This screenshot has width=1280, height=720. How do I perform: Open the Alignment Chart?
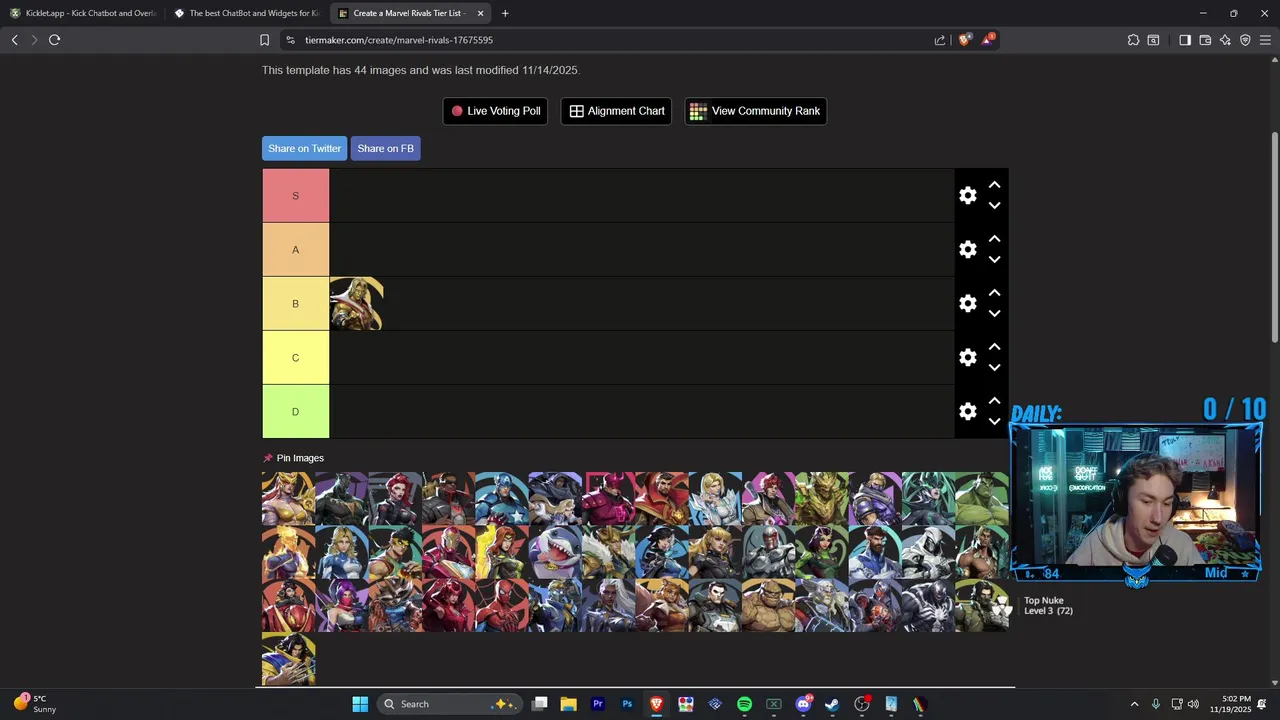coord(616,111)
